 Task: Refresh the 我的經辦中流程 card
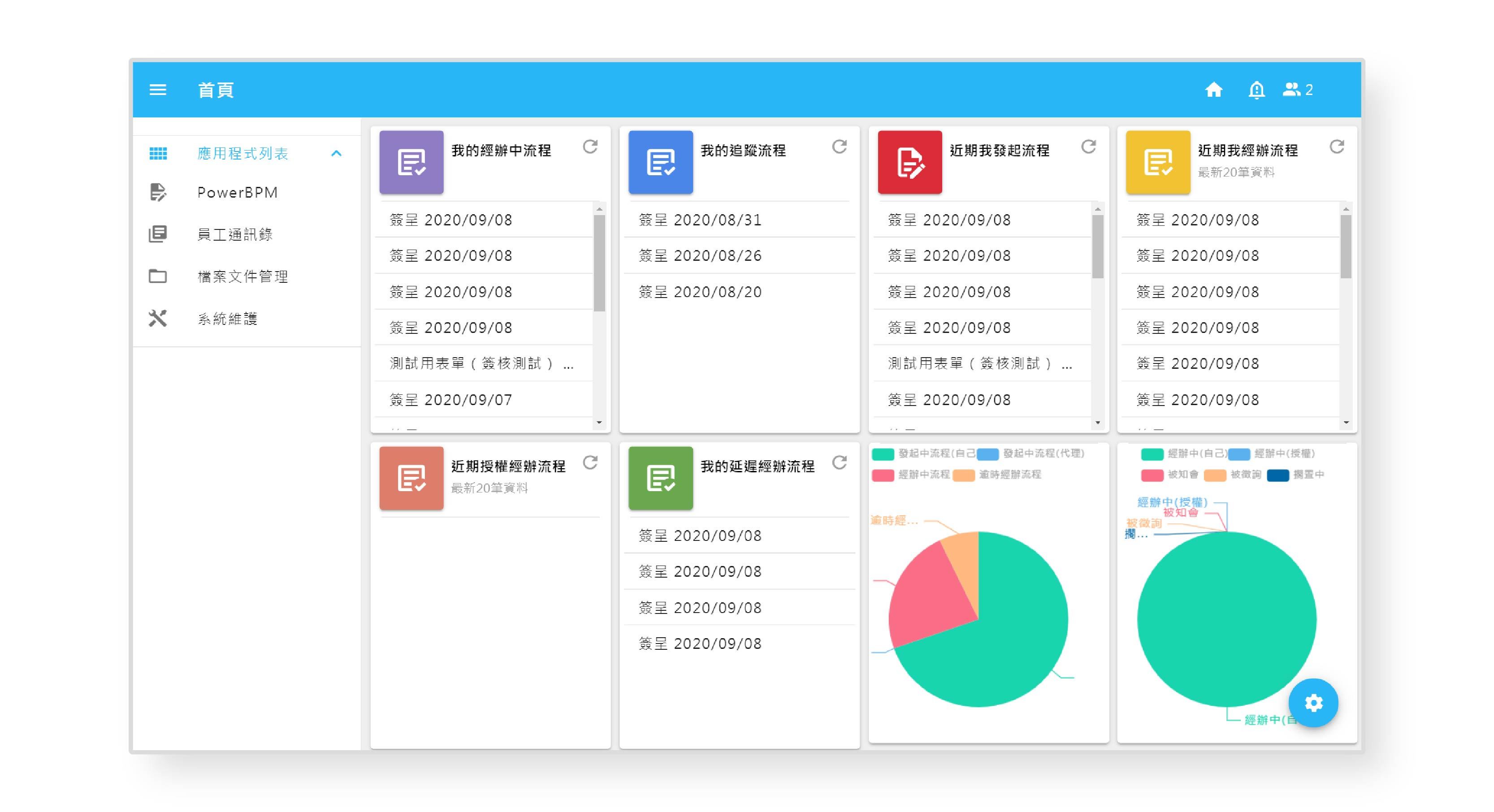590,147
